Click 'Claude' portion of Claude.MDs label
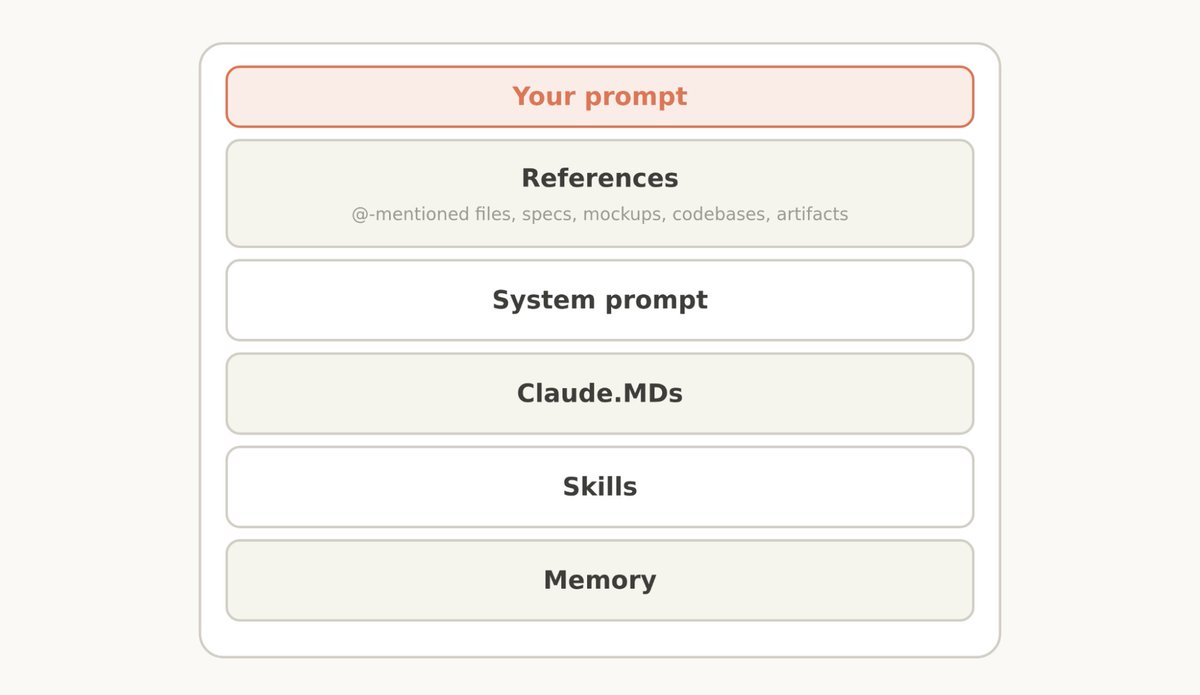 point(552,393)
